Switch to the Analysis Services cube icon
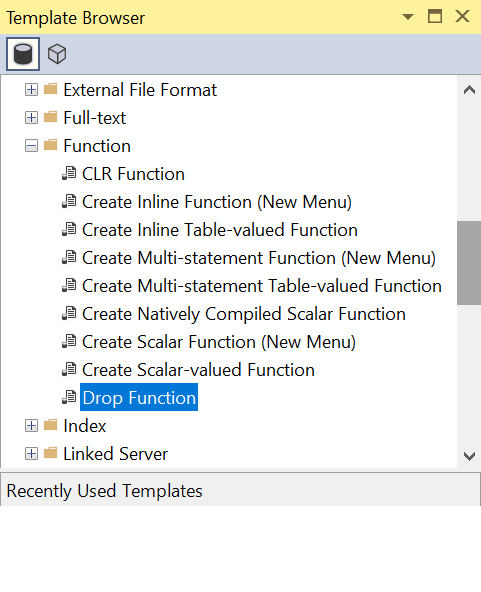 pos(57,54)
